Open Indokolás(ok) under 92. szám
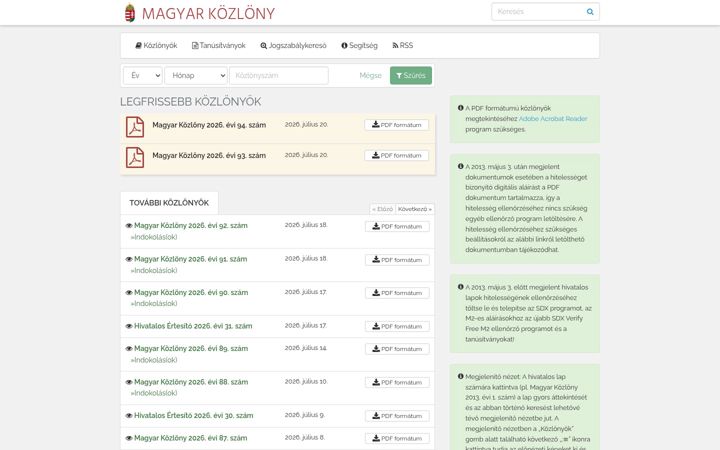The image size is (720, 450). coord(154,237)
